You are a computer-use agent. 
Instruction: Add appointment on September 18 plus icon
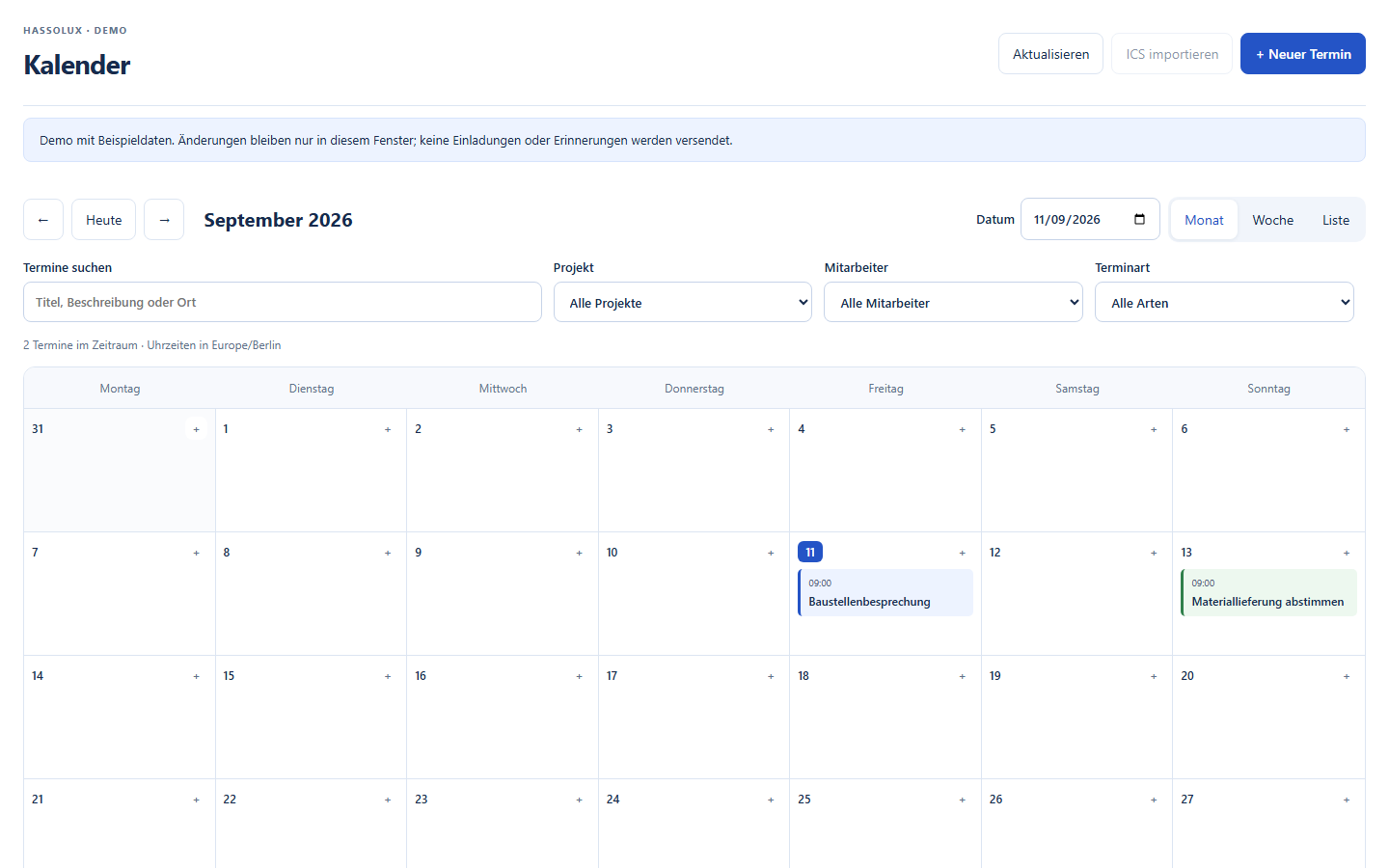(962, 676)
